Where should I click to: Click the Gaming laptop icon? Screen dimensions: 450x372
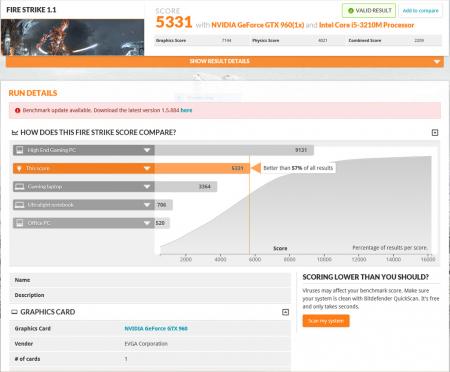tap(20, 187)
